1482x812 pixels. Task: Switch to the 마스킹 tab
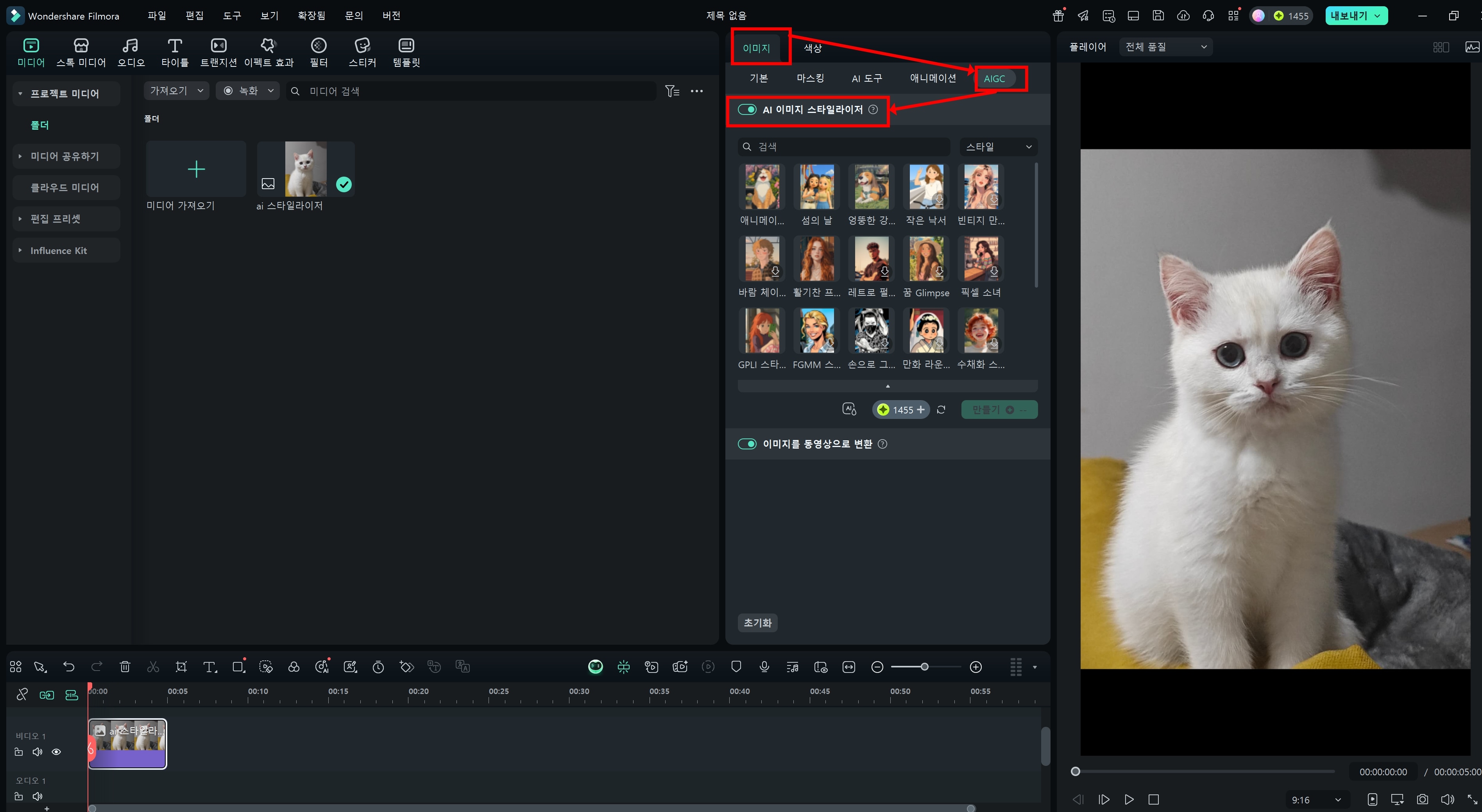click(x=810, y=78)
